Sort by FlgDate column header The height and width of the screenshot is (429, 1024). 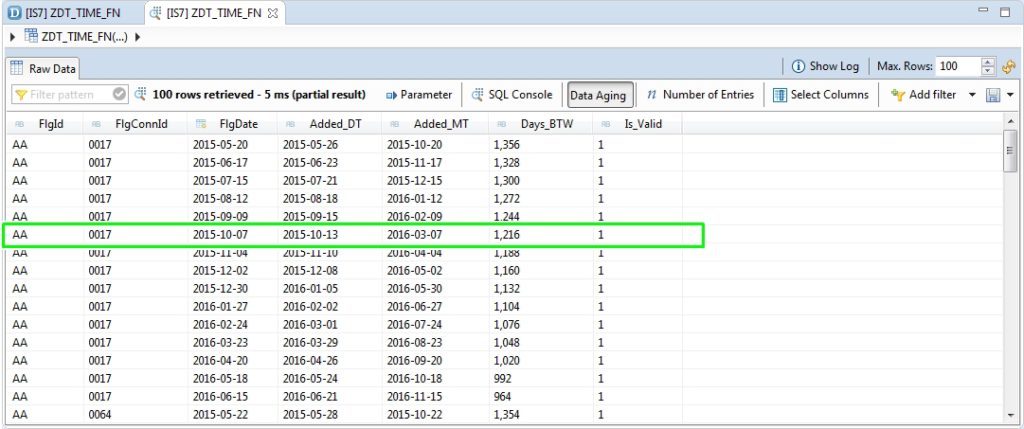click(x=232, y=124)
